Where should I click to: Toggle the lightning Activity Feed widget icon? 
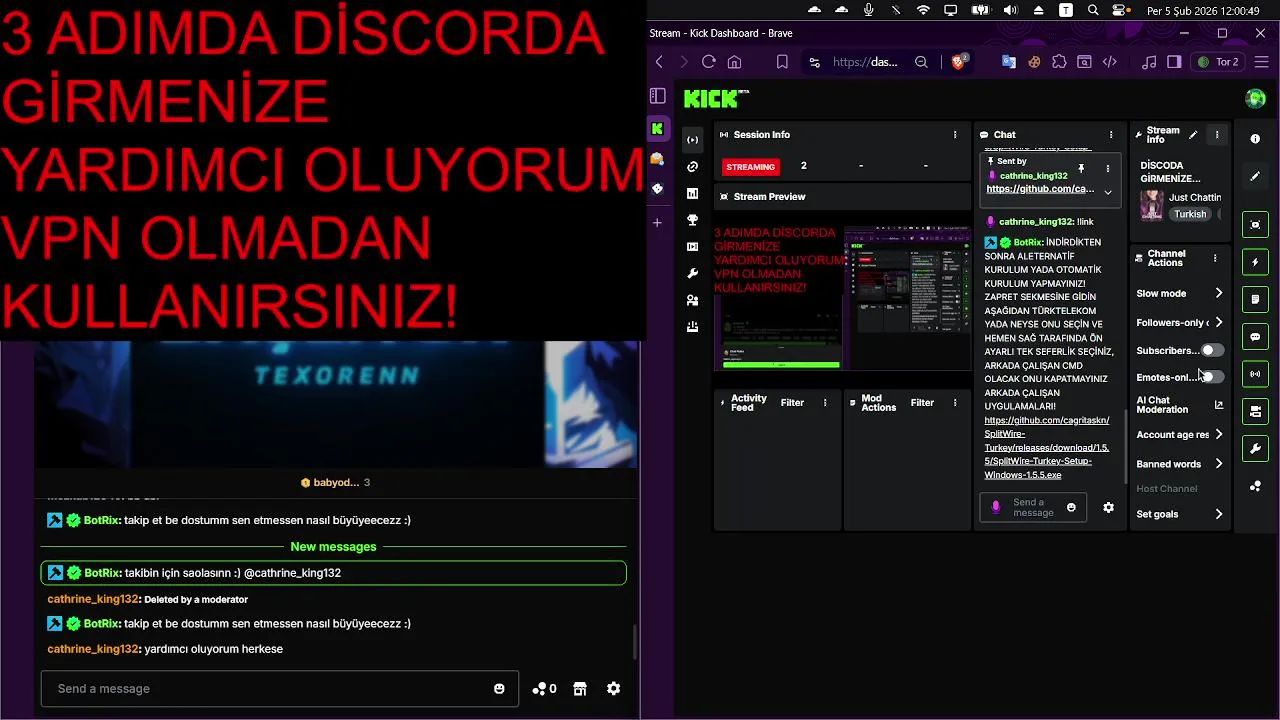1255,262
